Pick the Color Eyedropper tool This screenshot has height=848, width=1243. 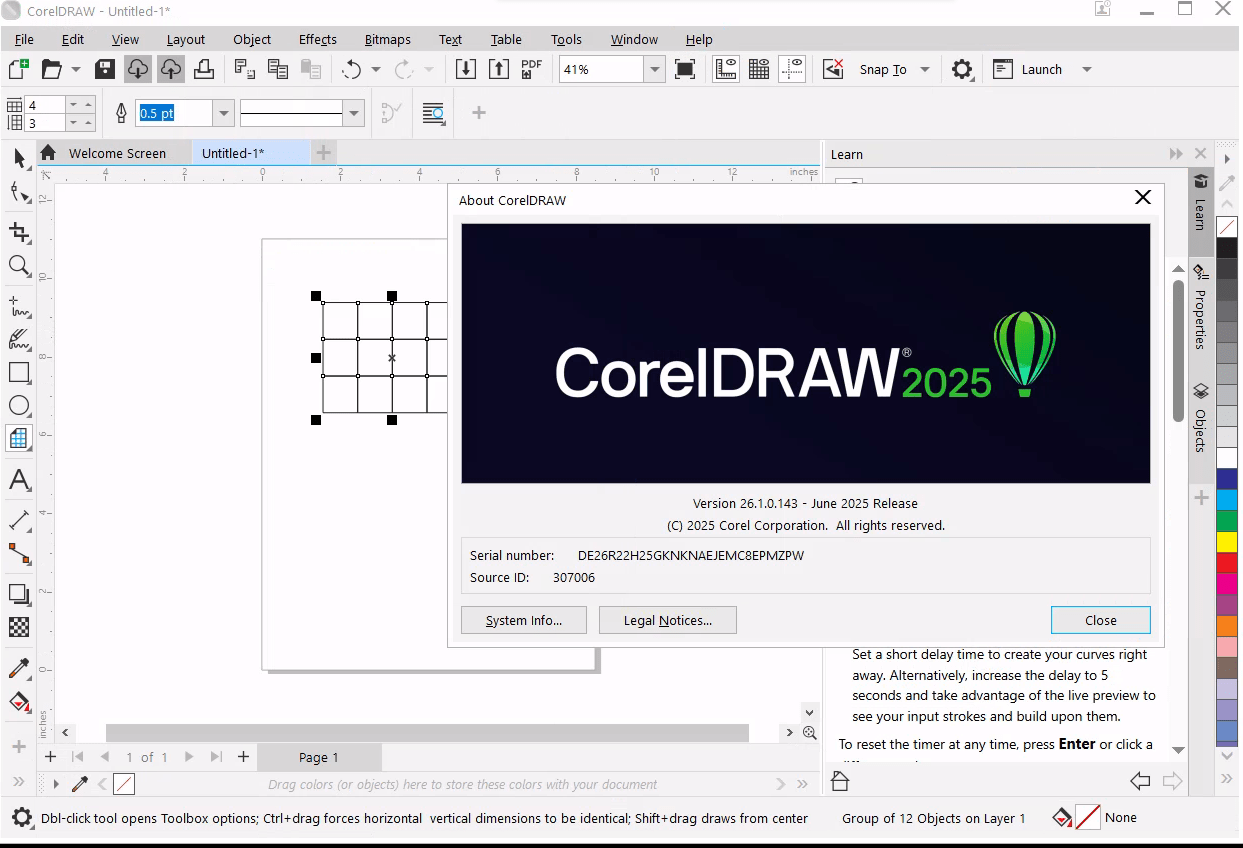19,668
